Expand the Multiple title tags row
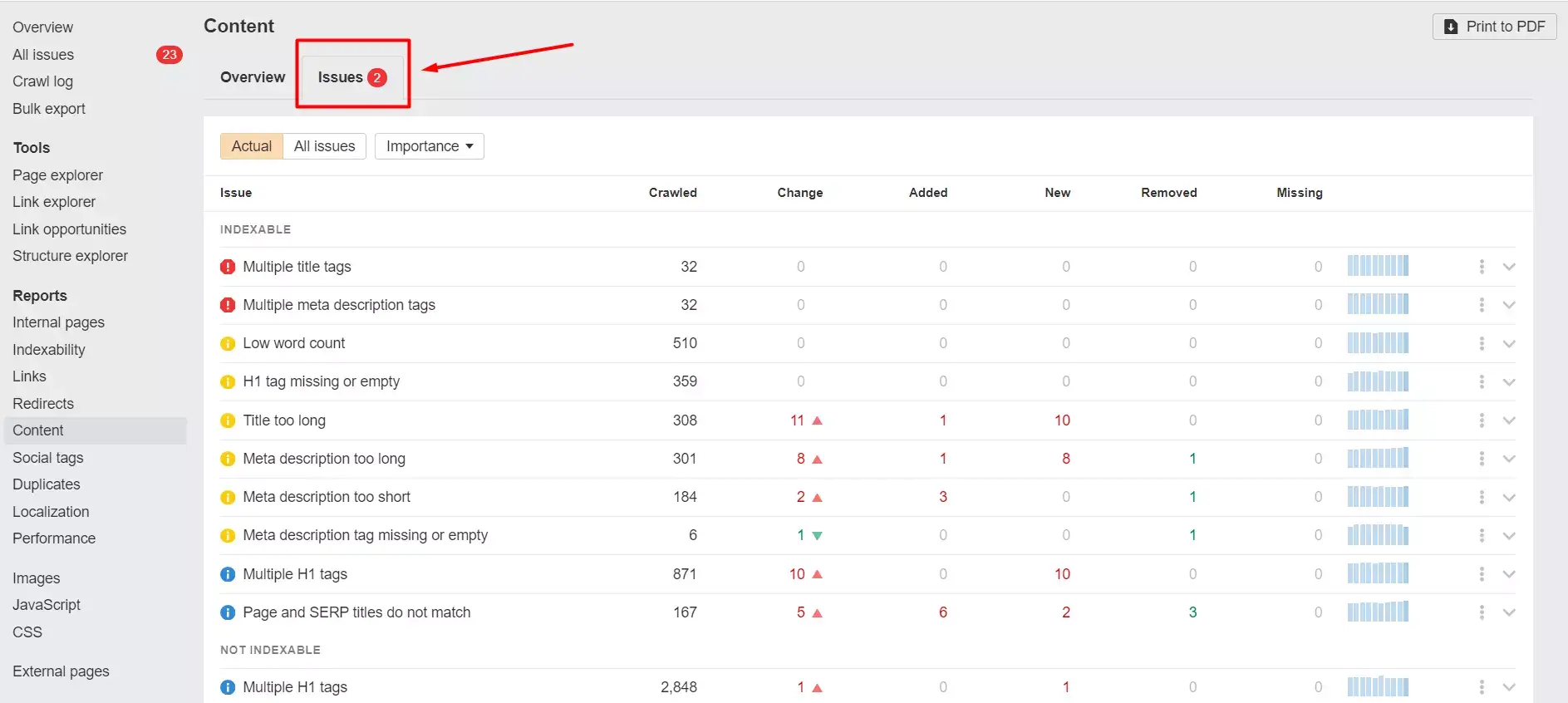Viewport: 1568px width, 703px height. click(1509, 267)
